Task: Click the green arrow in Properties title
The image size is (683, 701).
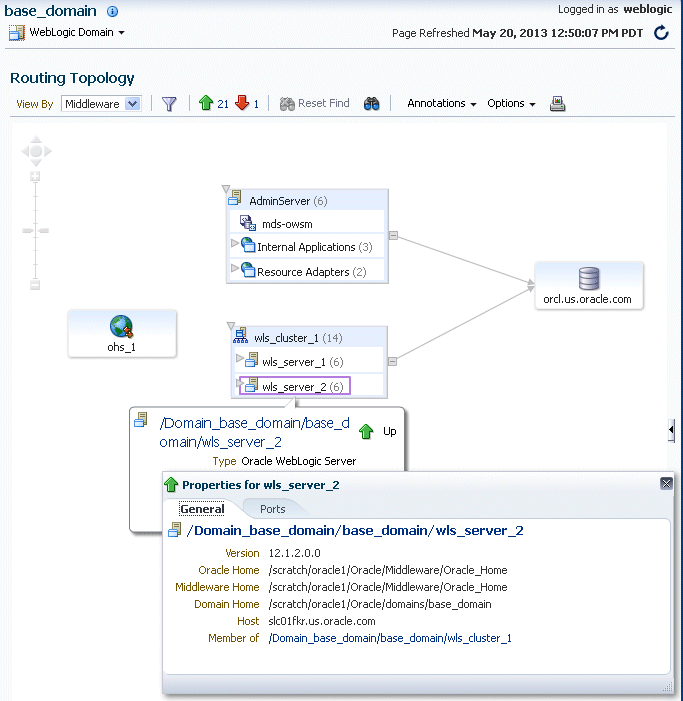Action: 171,485
